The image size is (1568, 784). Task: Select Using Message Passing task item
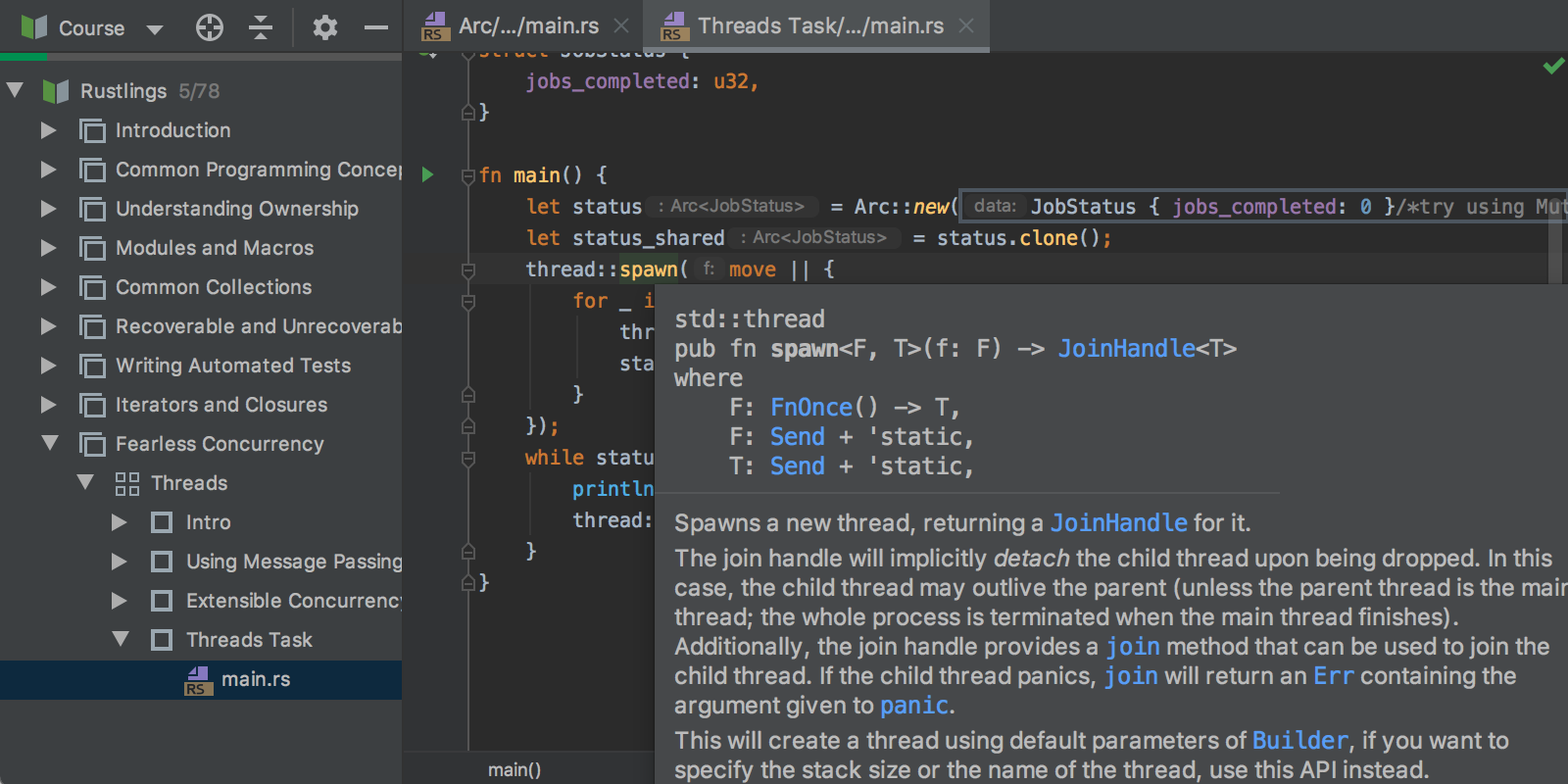tap(201, 562)
